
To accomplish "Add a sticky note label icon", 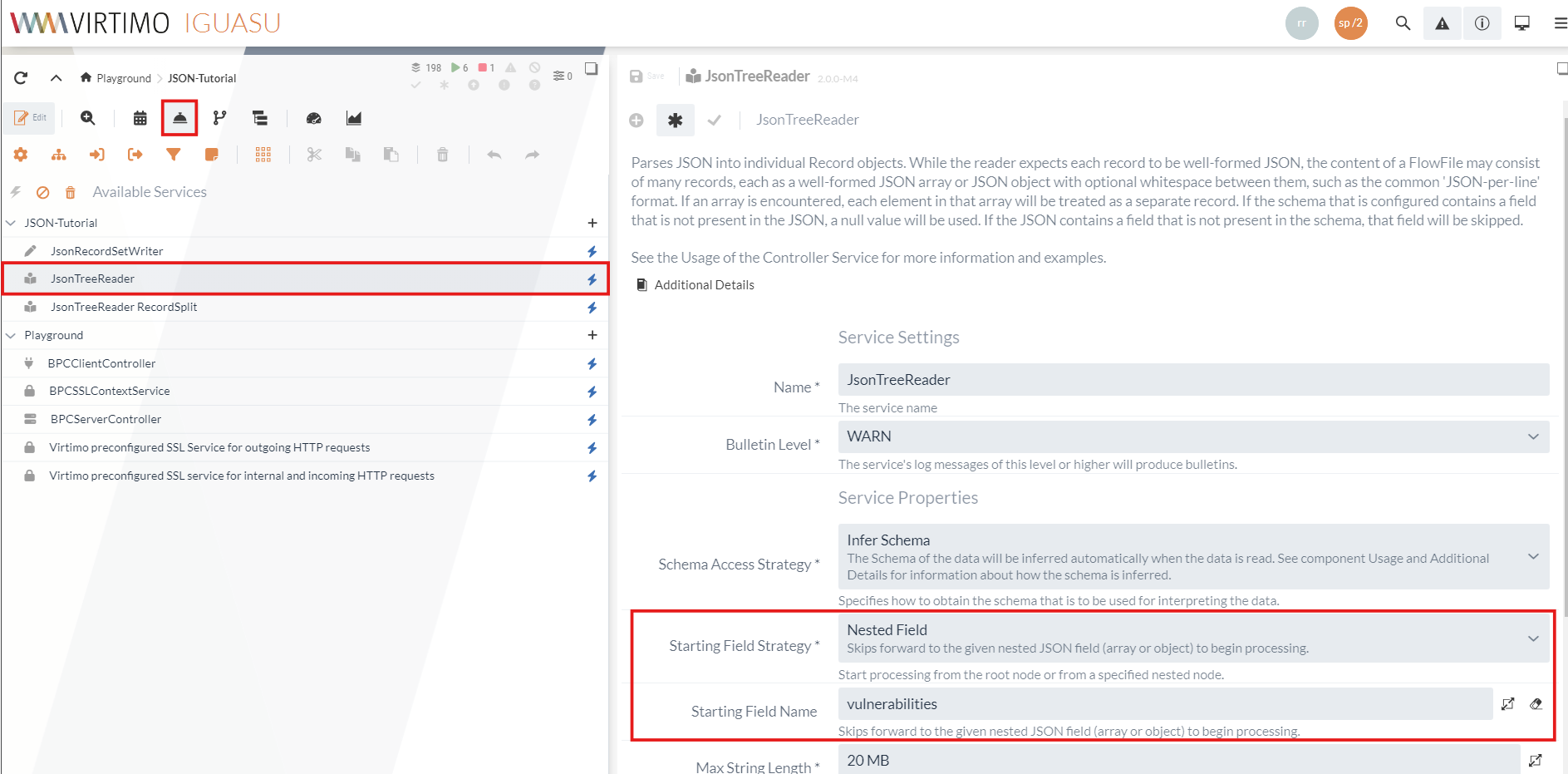I will pos(212,155).
